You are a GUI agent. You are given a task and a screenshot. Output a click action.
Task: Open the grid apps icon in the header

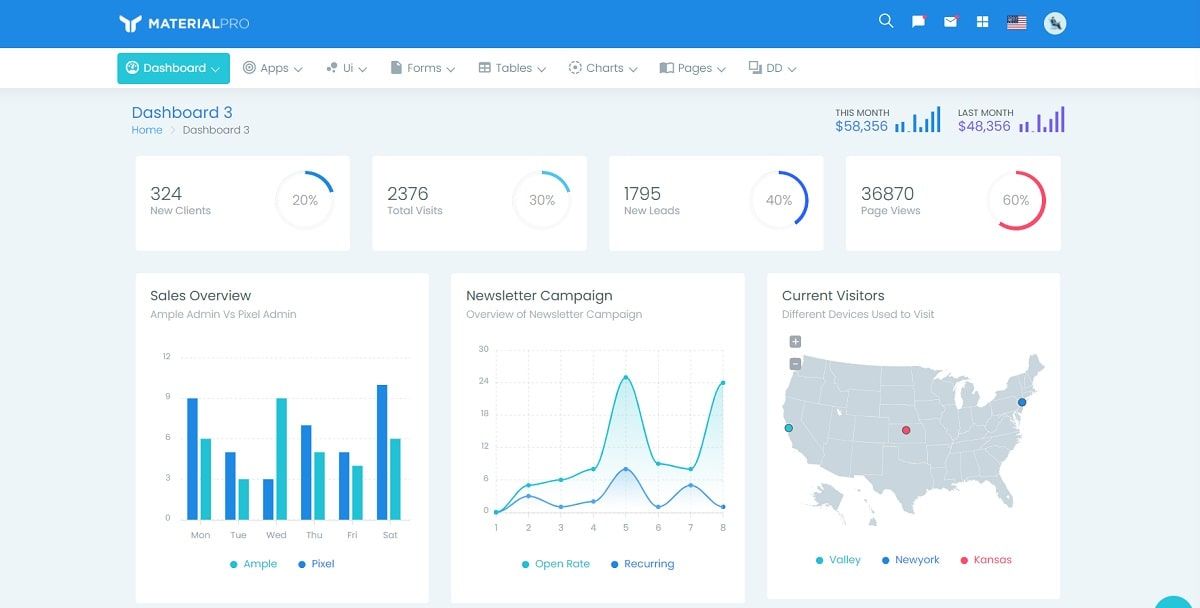tap(981, 20)
